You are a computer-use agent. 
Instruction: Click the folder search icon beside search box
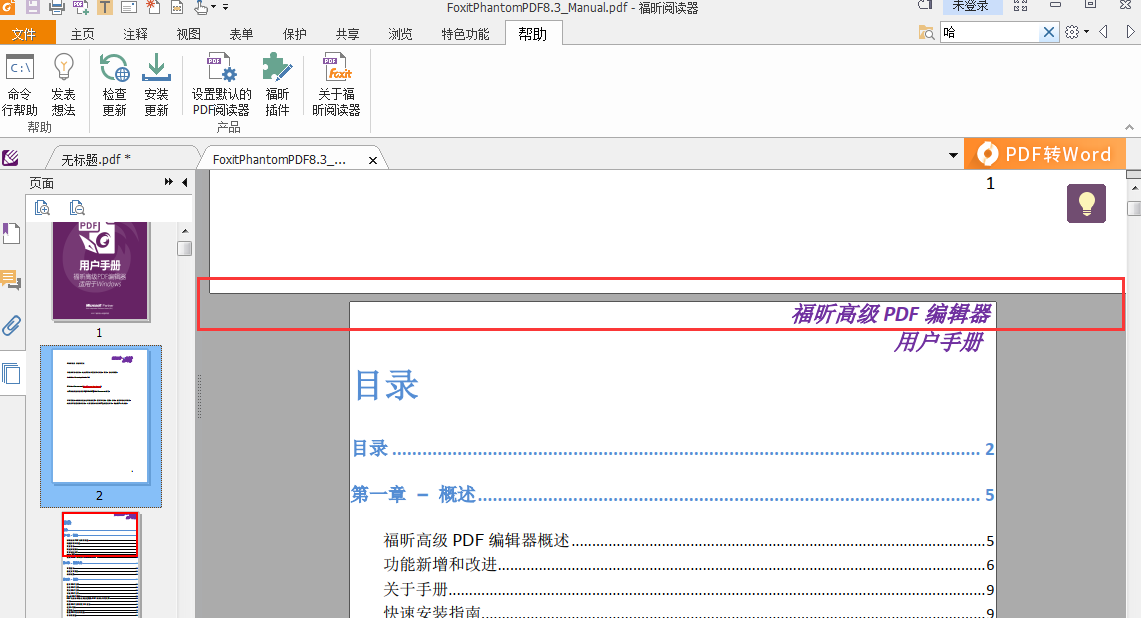(x=926, y=33)
